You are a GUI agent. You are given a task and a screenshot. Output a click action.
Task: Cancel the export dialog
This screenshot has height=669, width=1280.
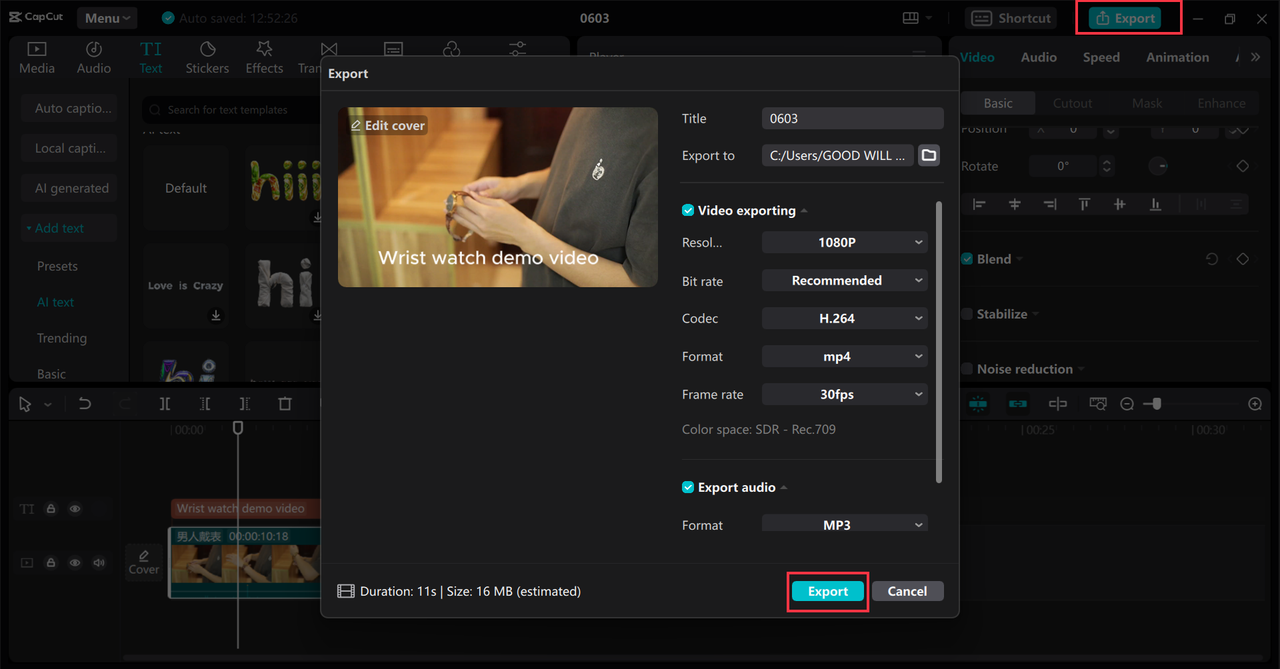(x=907, y=591)
